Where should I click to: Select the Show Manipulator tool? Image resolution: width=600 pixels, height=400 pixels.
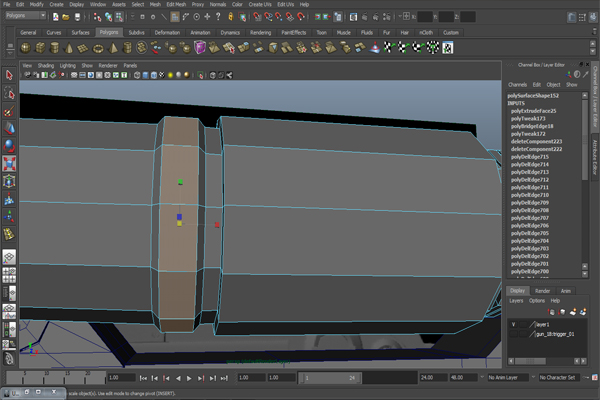(x=9, y=216)
